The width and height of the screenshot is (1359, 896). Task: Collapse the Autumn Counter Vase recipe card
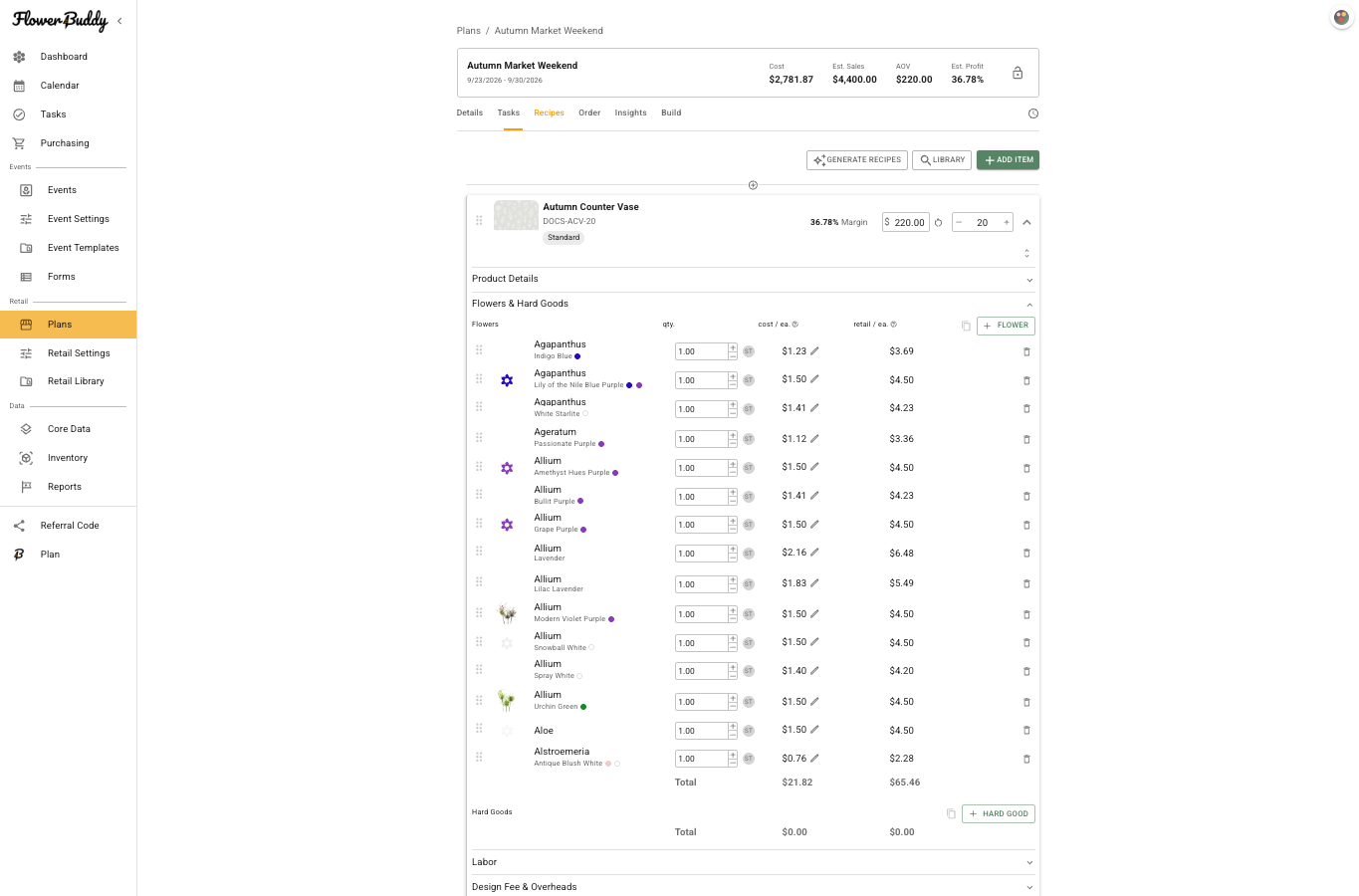pyautogui.click(x=1026, y=223)
